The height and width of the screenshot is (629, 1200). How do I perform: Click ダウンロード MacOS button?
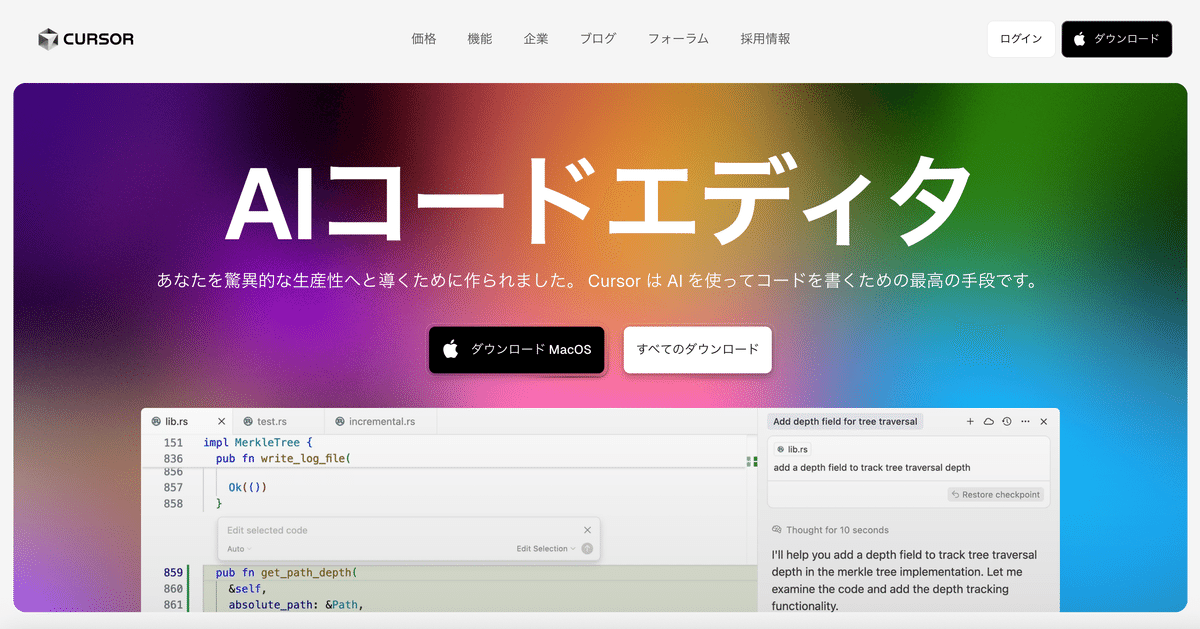point(516,350)
